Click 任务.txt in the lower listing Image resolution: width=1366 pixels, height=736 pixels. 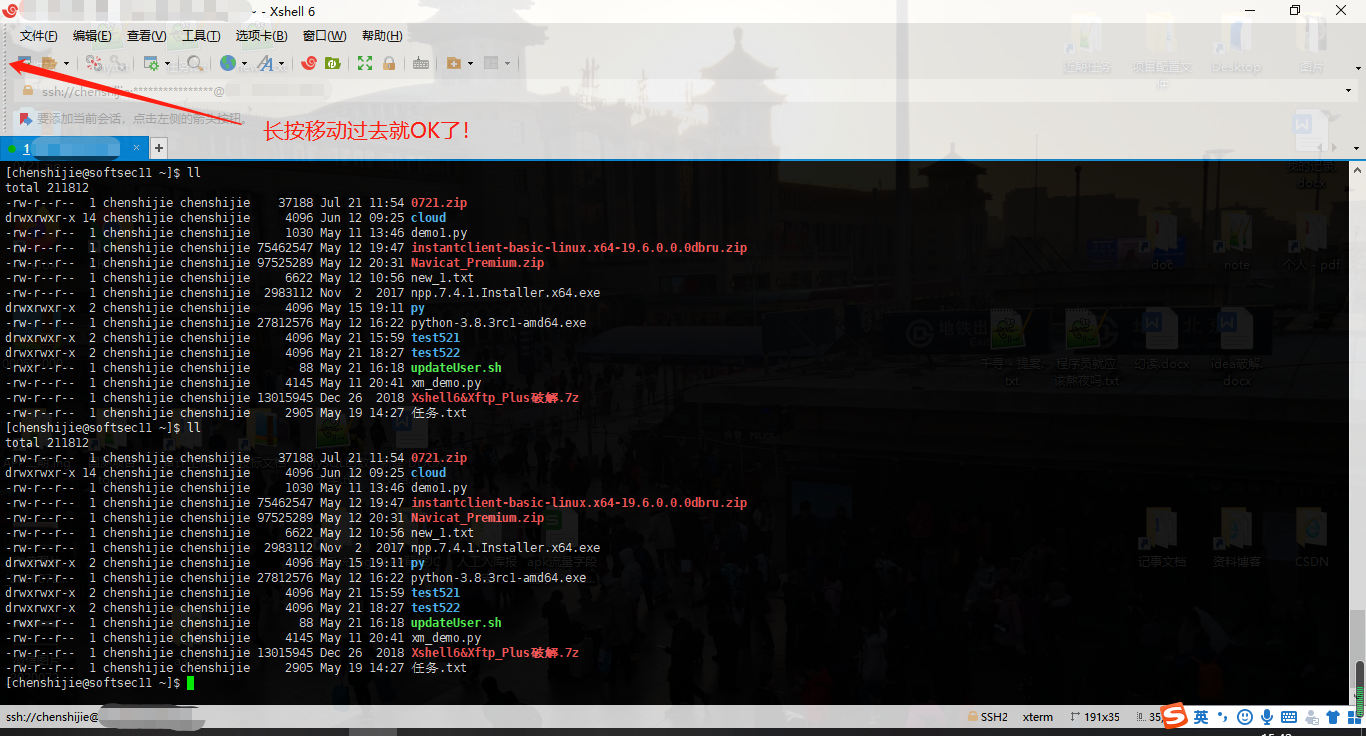click(x=439, y=668)
